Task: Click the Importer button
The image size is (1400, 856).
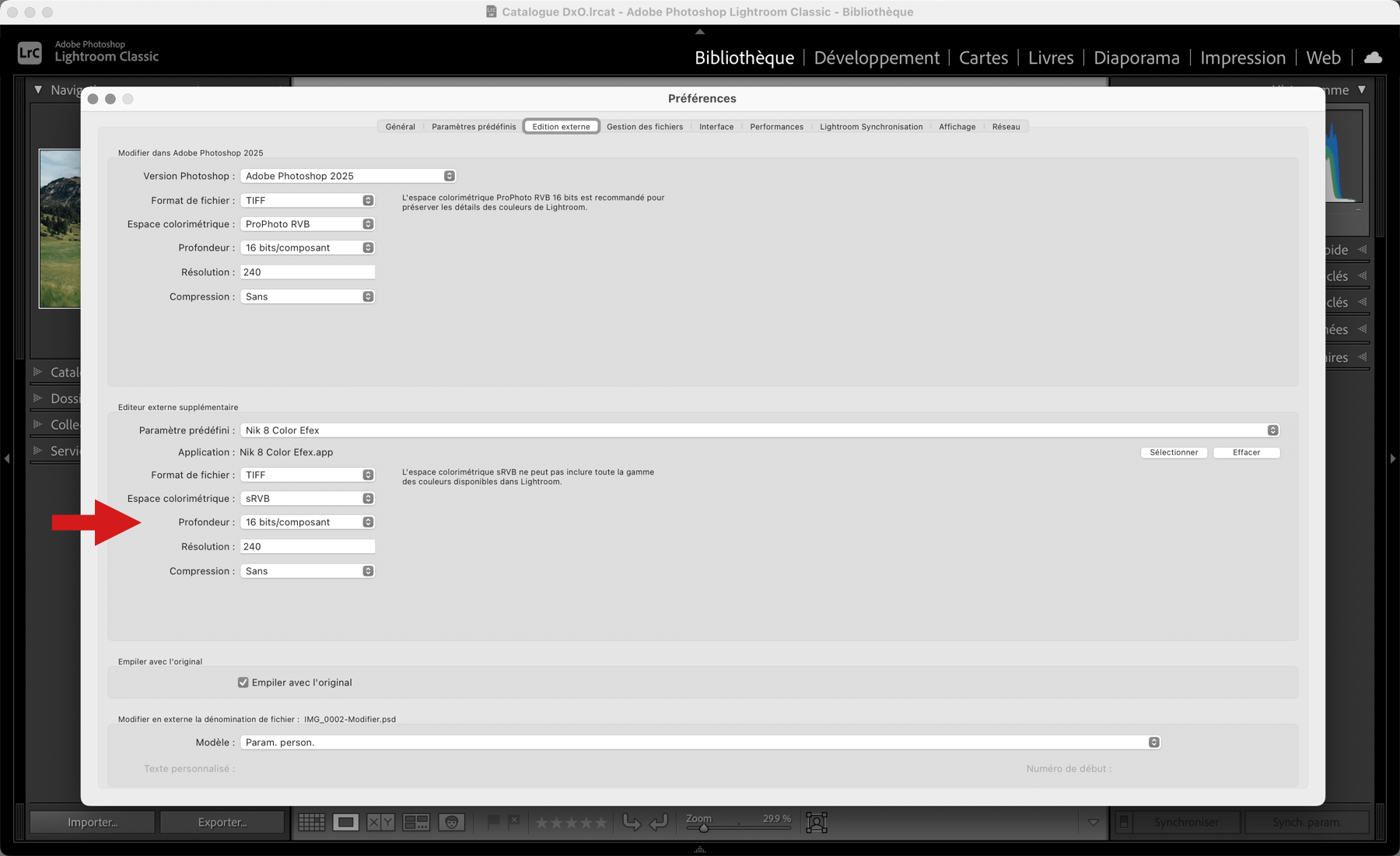Action: pos(93,822)
